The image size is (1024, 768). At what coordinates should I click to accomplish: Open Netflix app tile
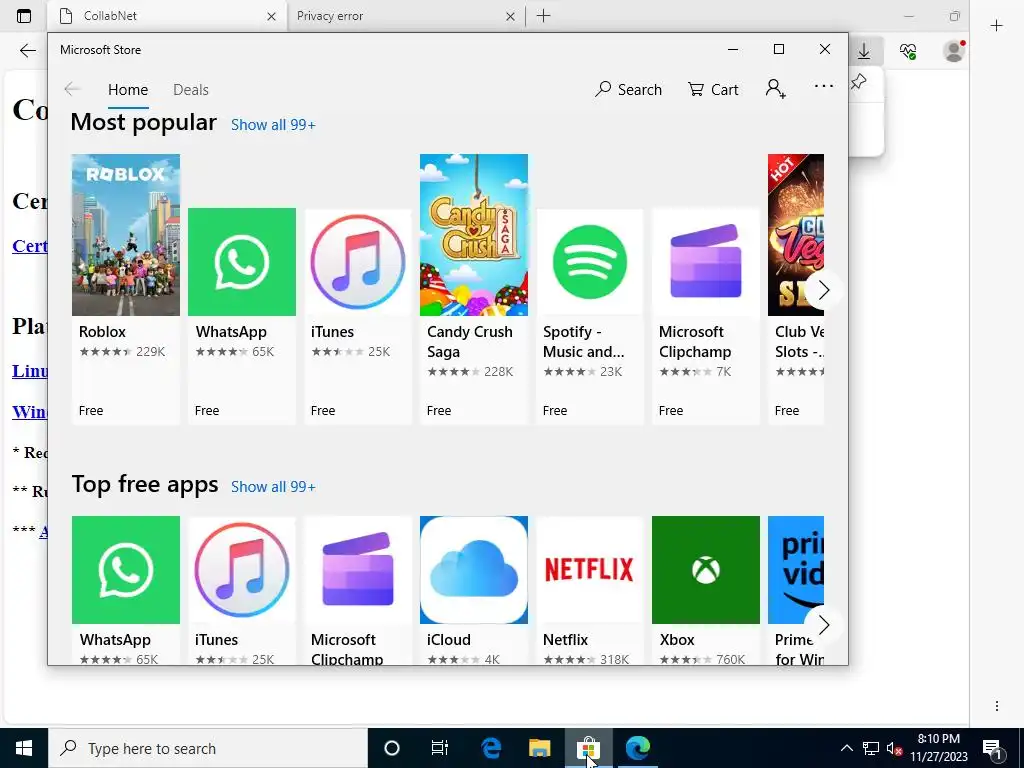[x=590, y=590]
